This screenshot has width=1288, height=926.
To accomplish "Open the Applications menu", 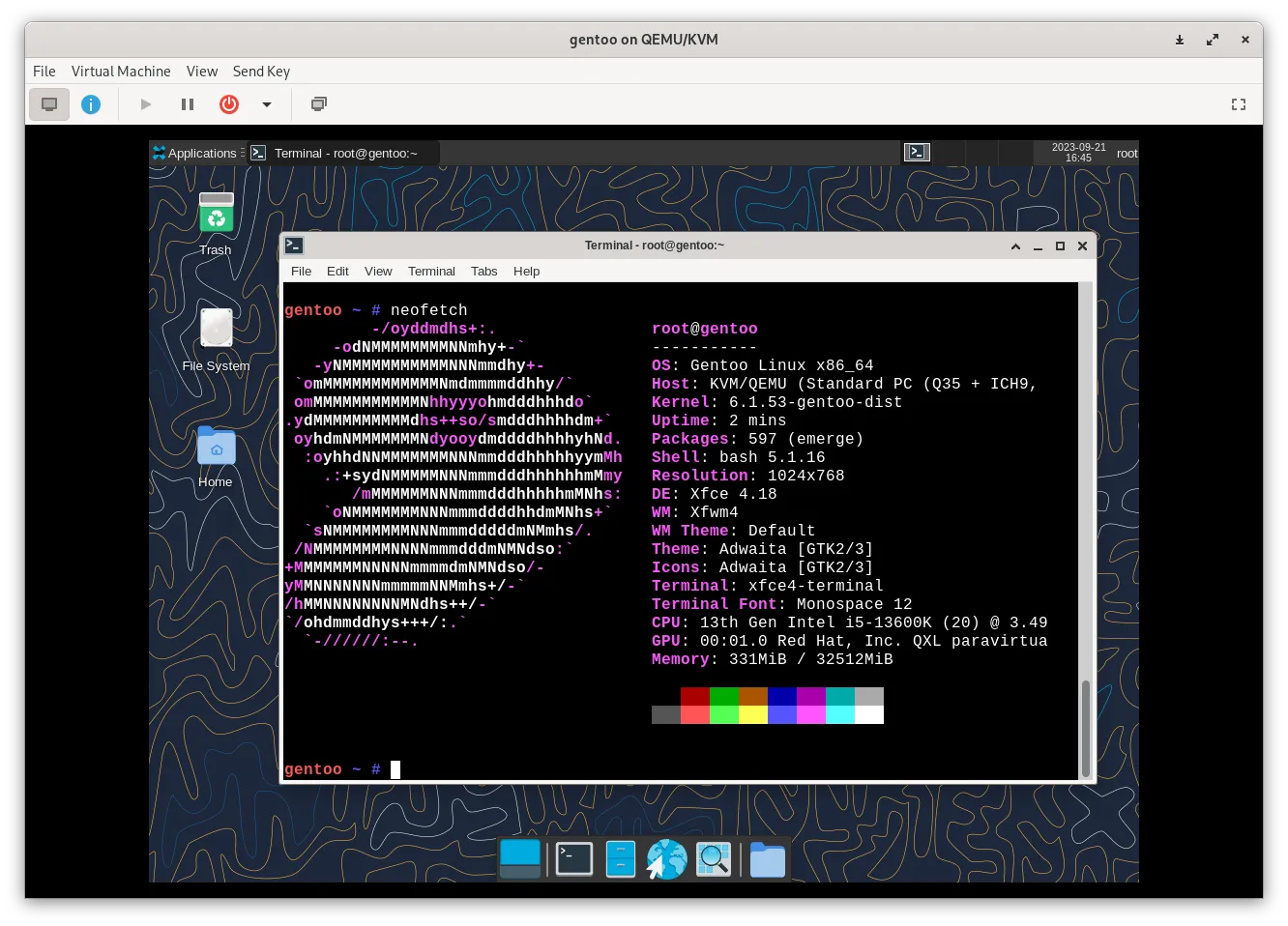I will pyautogui.click(x=196, y=152).
